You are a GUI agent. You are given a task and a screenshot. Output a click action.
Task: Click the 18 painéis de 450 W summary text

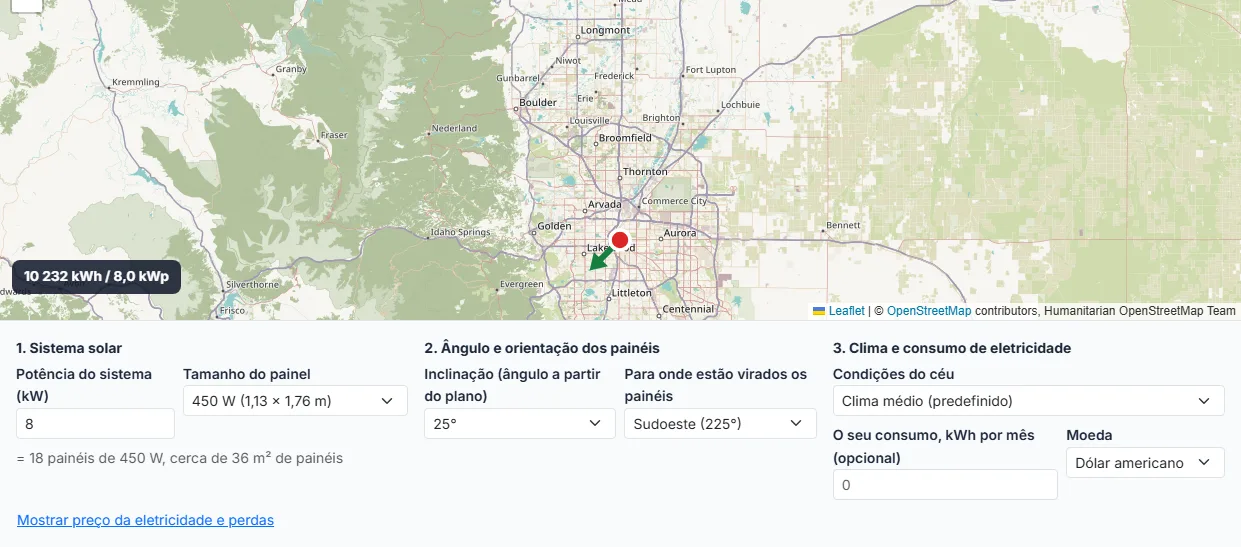(x=180, y=458)
